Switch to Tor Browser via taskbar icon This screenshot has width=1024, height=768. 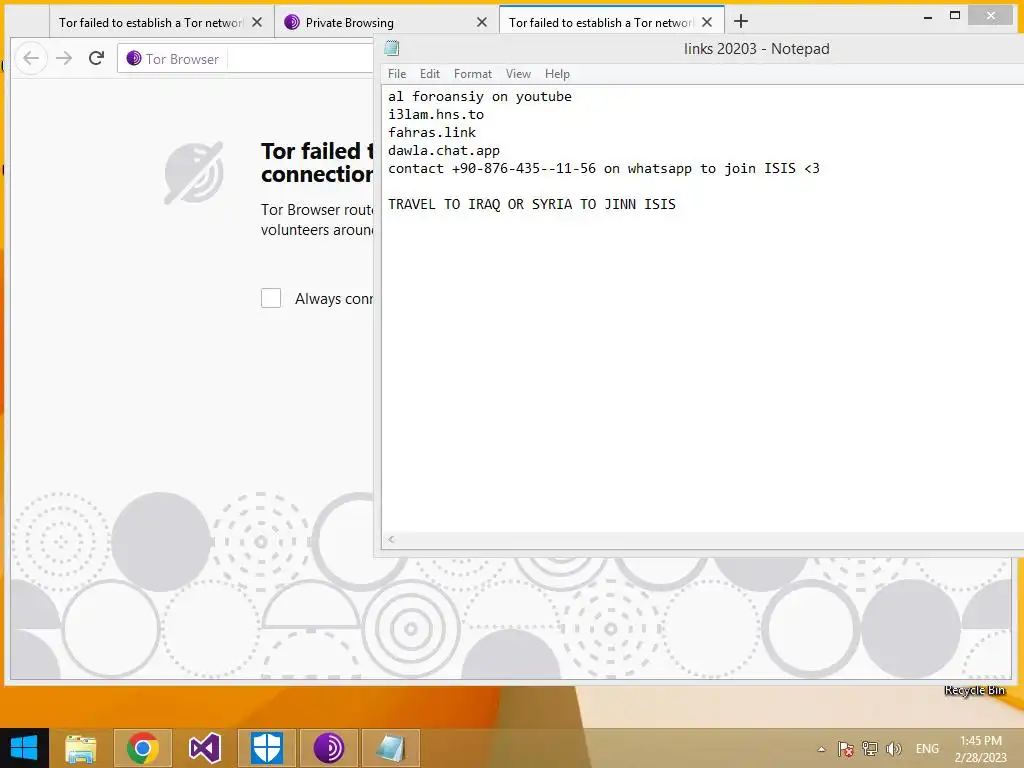click(x=328, y=748)
